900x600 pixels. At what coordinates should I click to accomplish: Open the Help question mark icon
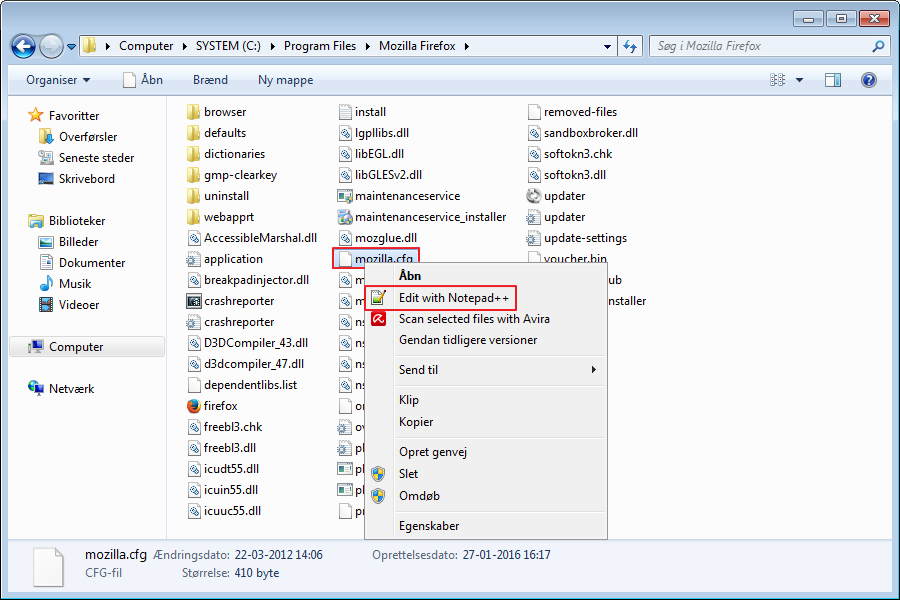[868, 80]
